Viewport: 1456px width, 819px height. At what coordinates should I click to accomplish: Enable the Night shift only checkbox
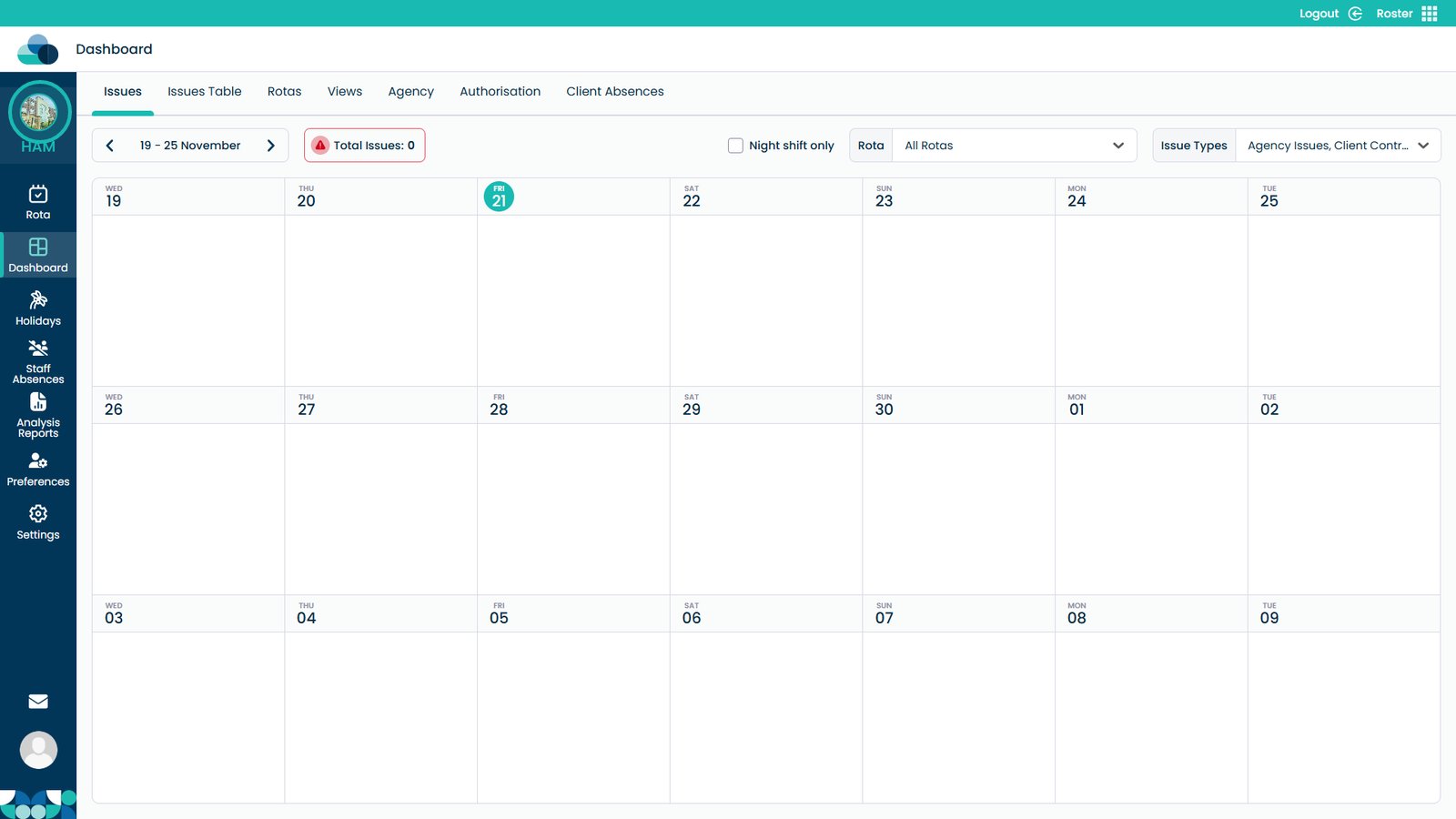pyautogui.click(x=735, y=146)
